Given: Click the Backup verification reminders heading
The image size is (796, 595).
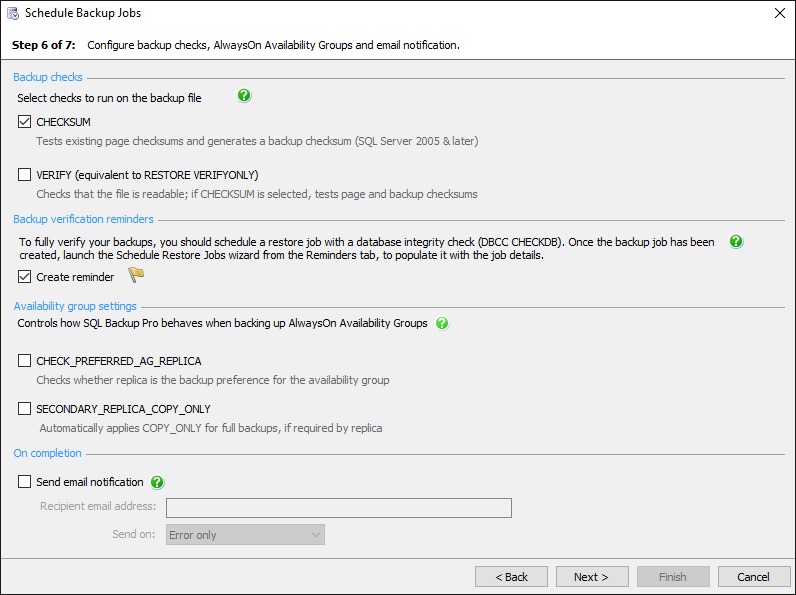Looking at the screenshot, I should pyautogui.click(x=83, y=219).
